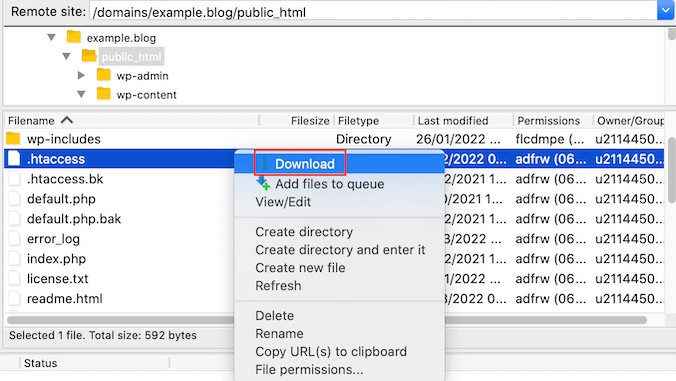
Task: Select the .htaccess.bk file name
Action: point(65,179)
